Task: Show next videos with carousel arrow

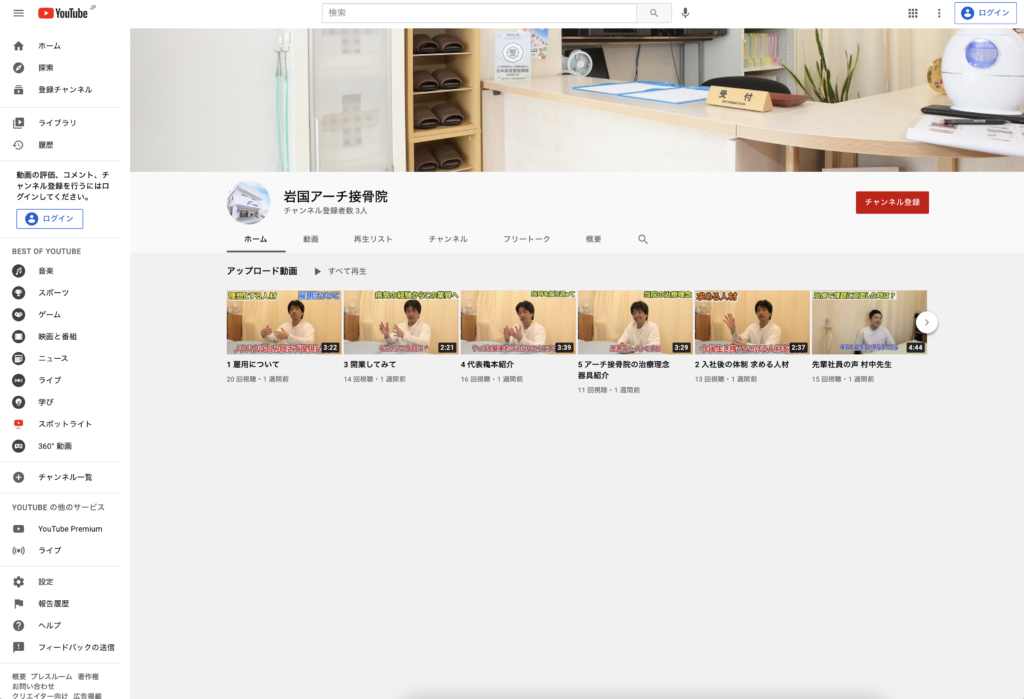Action: click(926, 322)
